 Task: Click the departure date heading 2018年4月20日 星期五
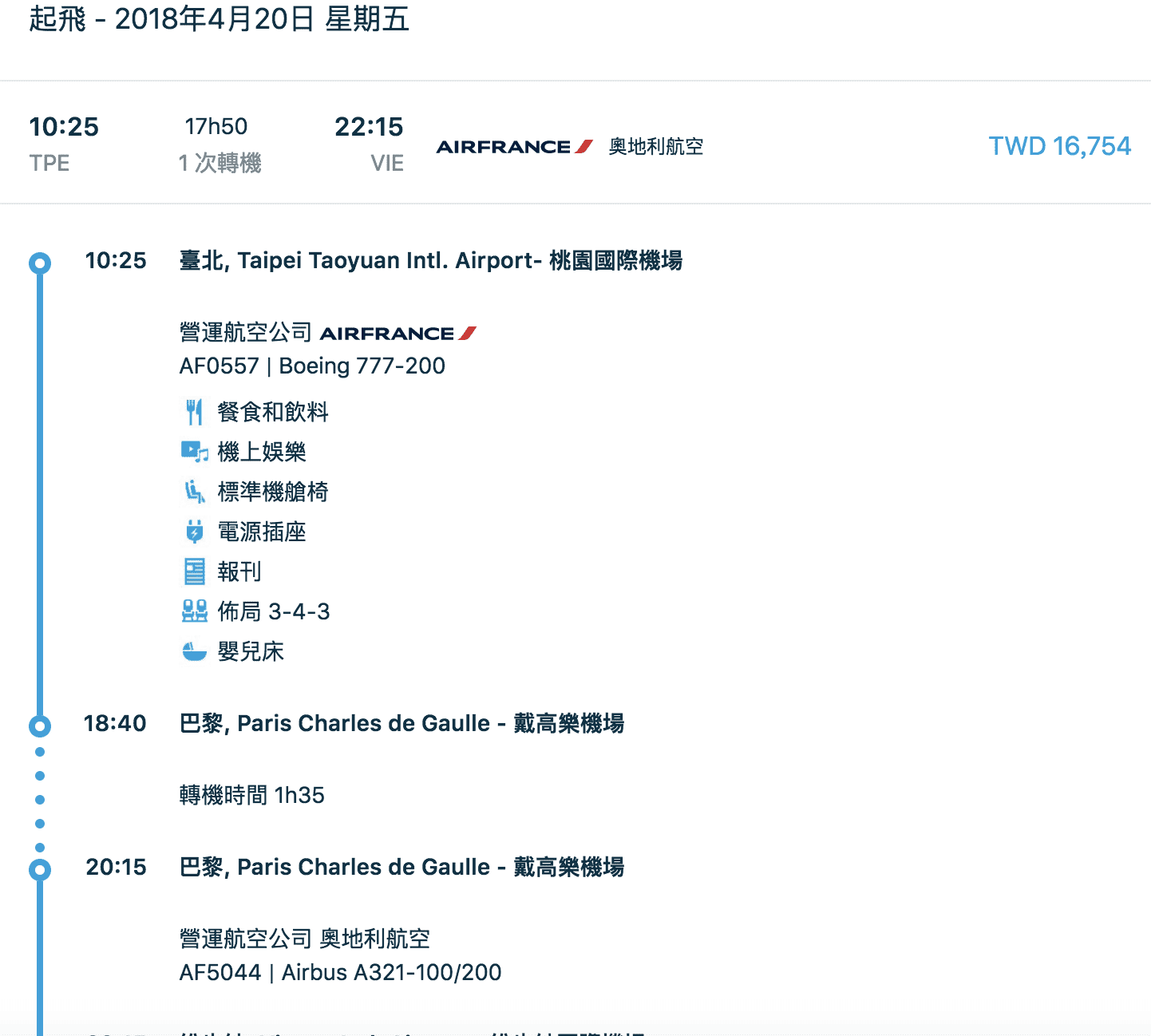pos(262,19)
